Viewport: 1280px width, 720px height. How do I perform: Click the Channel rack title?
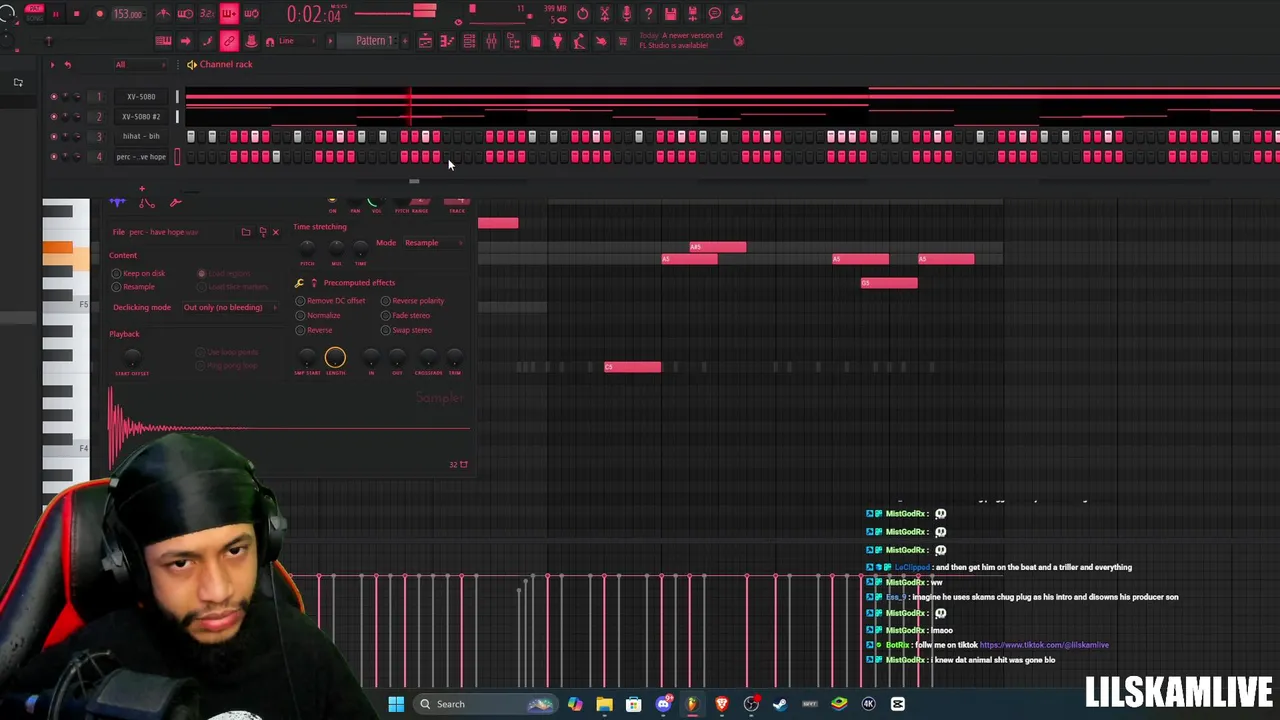coord(226,64)
